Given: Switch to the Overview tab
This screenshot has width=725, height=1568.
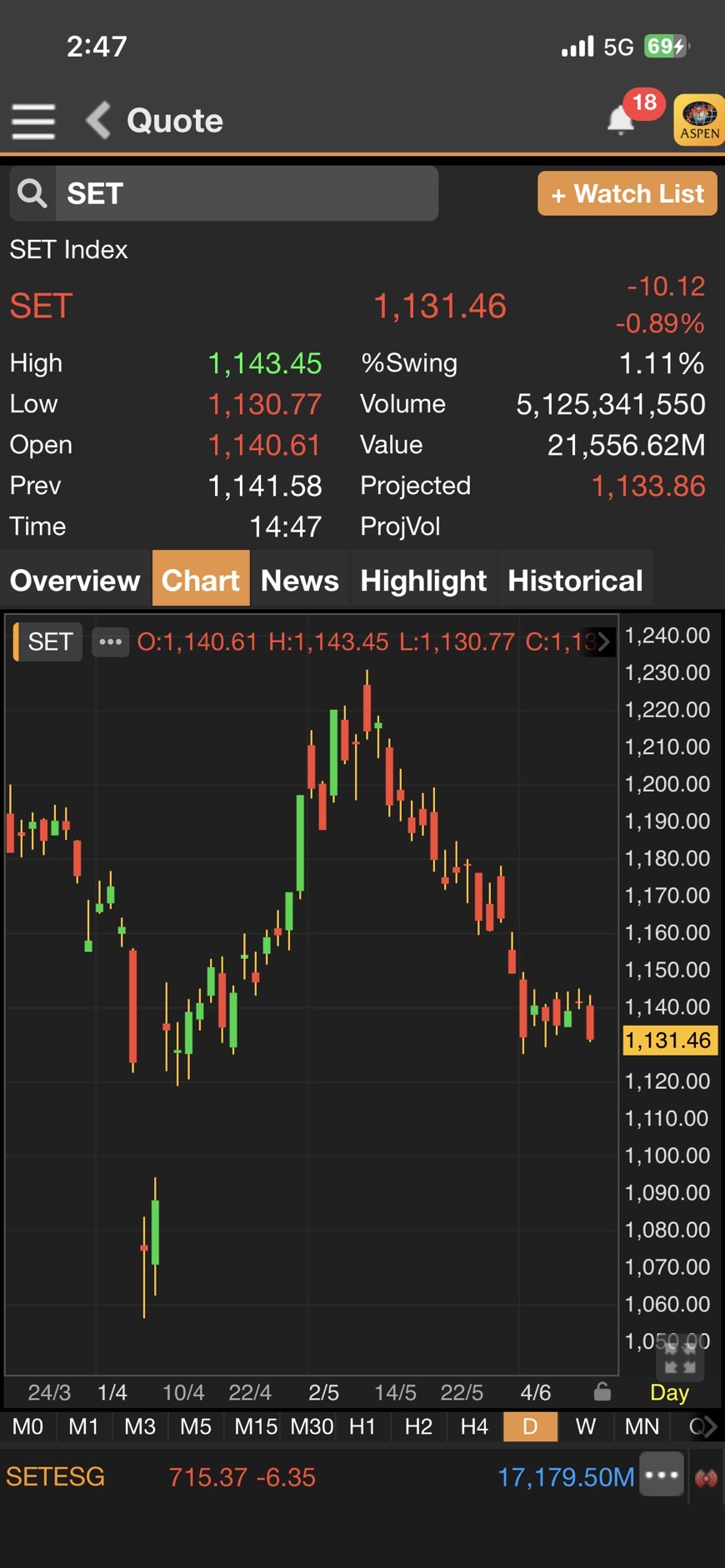Looking at the screenshot, I should (x=75, y=580).
